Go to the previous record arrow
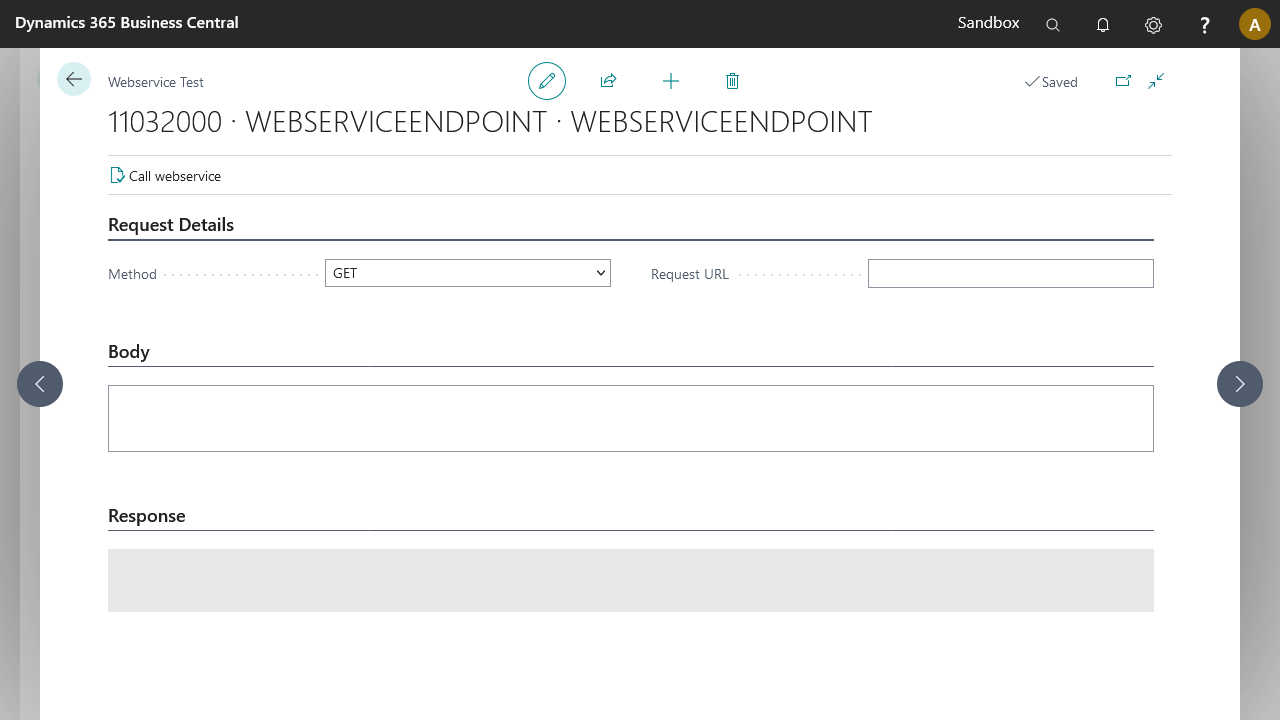Screen dimensions: 1280x720 pyautogui.click(x=40, y=384)
